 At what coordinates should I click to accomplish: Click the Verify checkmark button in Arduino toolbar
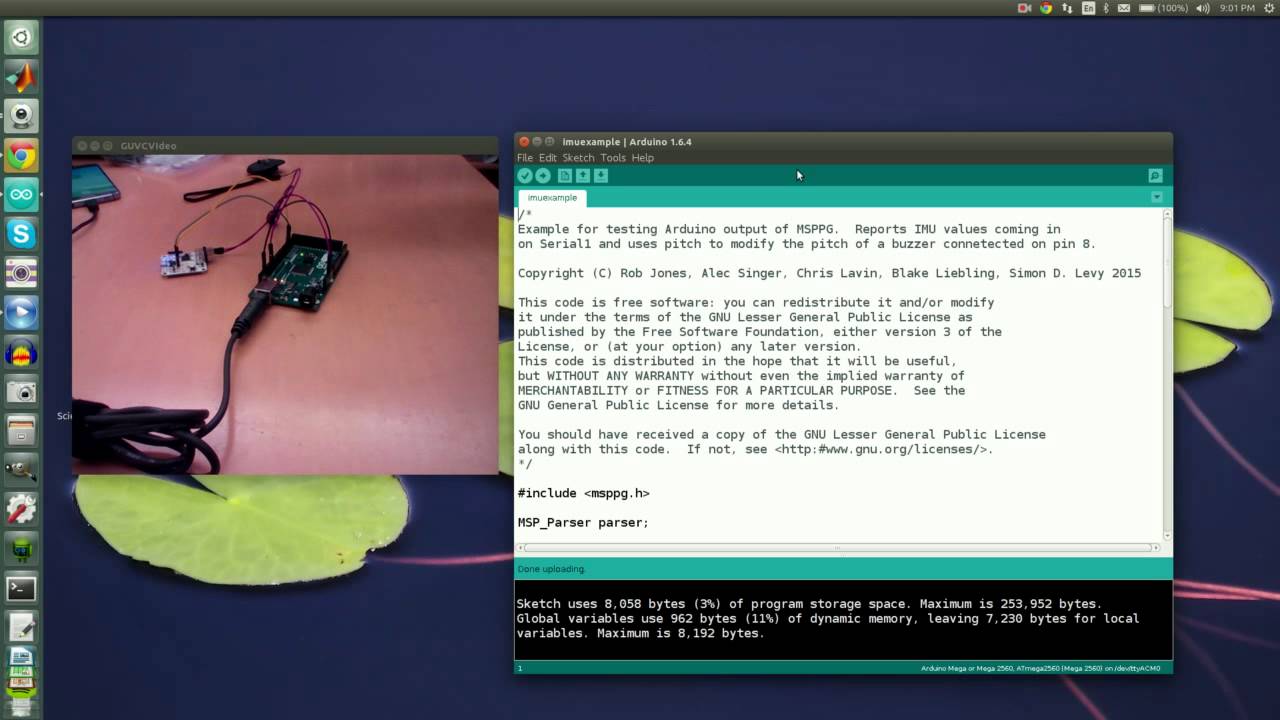coord(525,176)
